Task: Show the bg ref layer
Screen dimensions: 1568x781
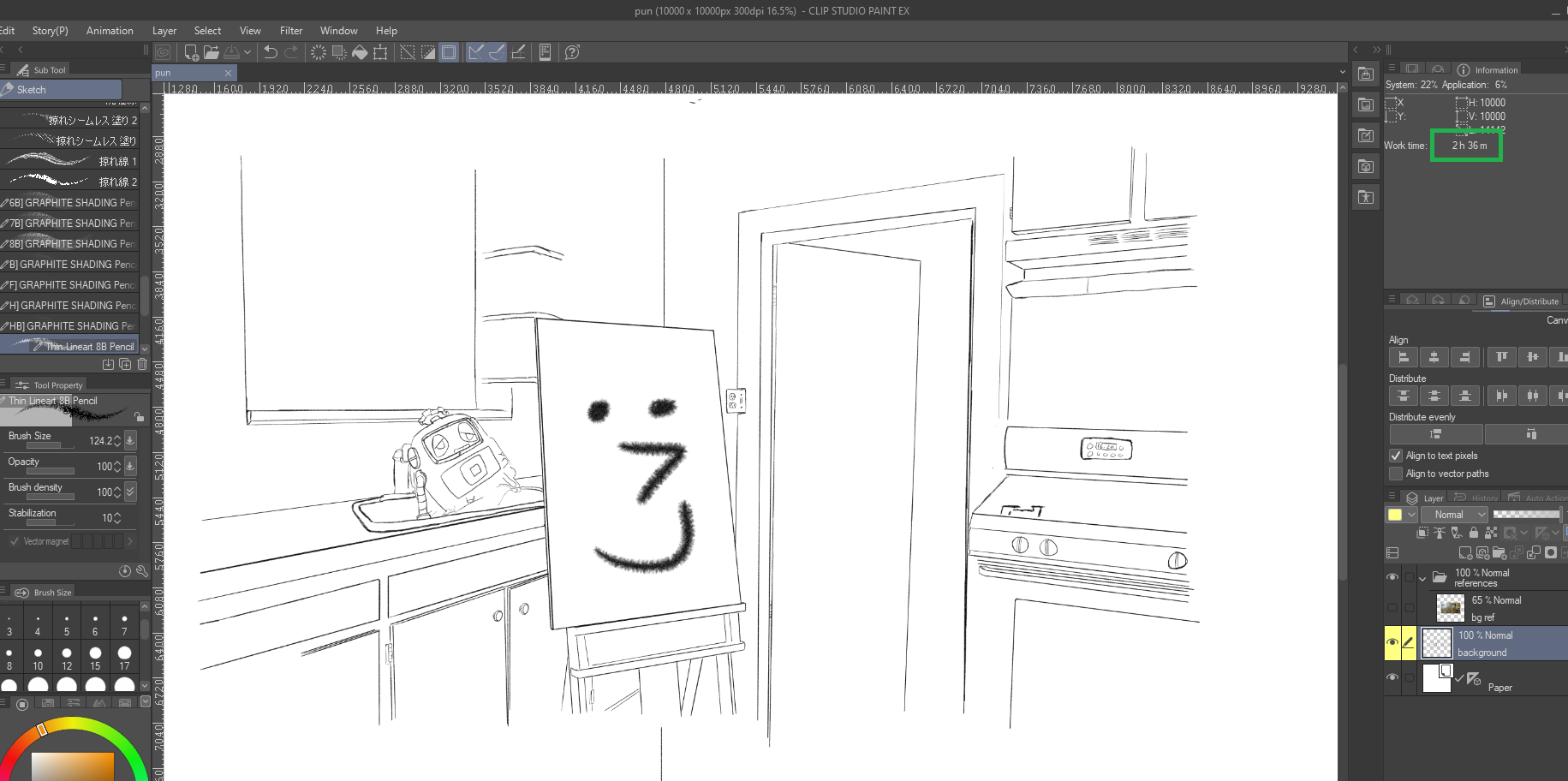Action: tap(1392, 608)
